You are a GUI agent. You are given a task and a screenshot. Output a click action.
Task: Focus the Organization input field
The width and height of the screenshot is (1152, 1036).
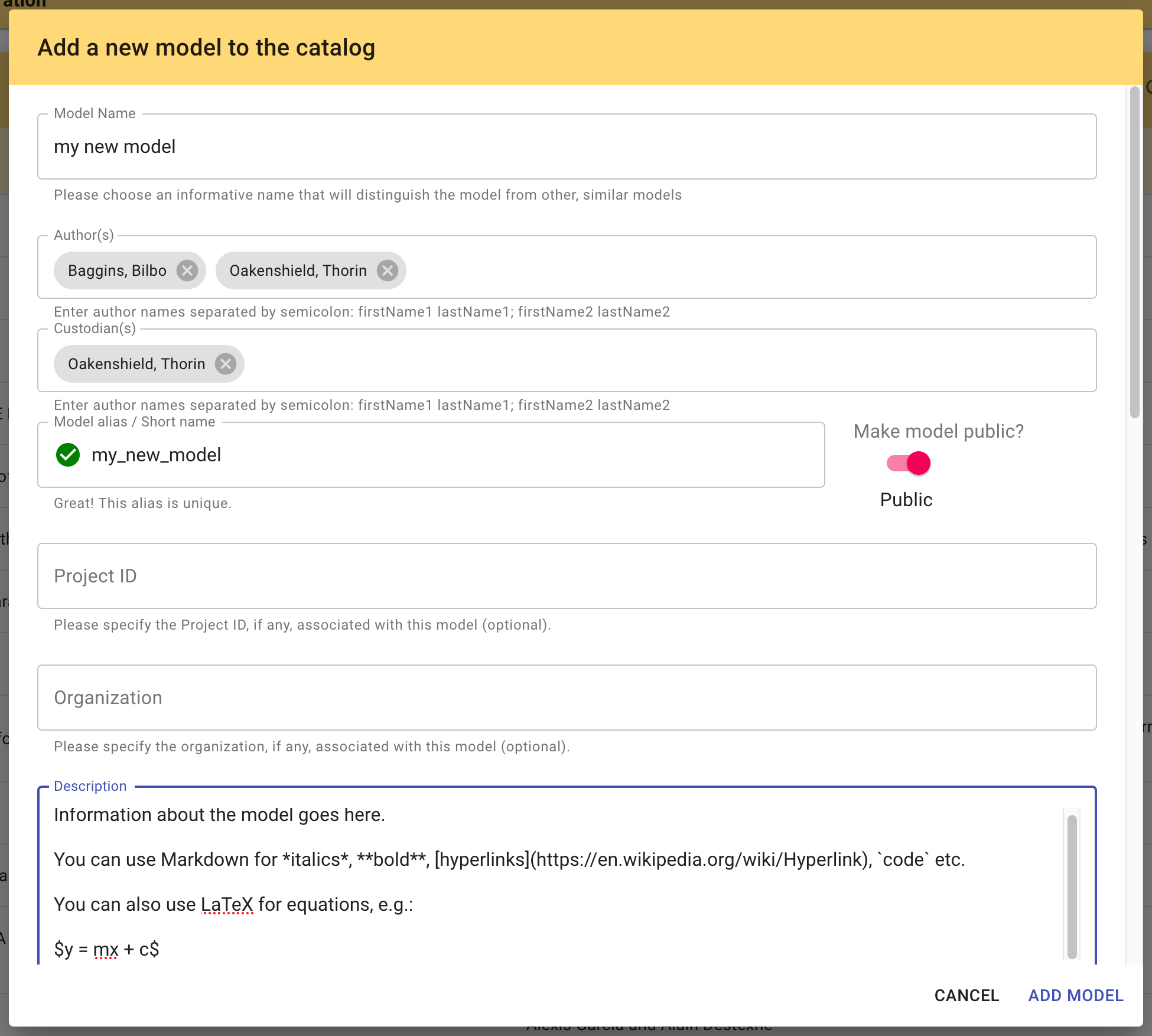click(x=566, y=698)
